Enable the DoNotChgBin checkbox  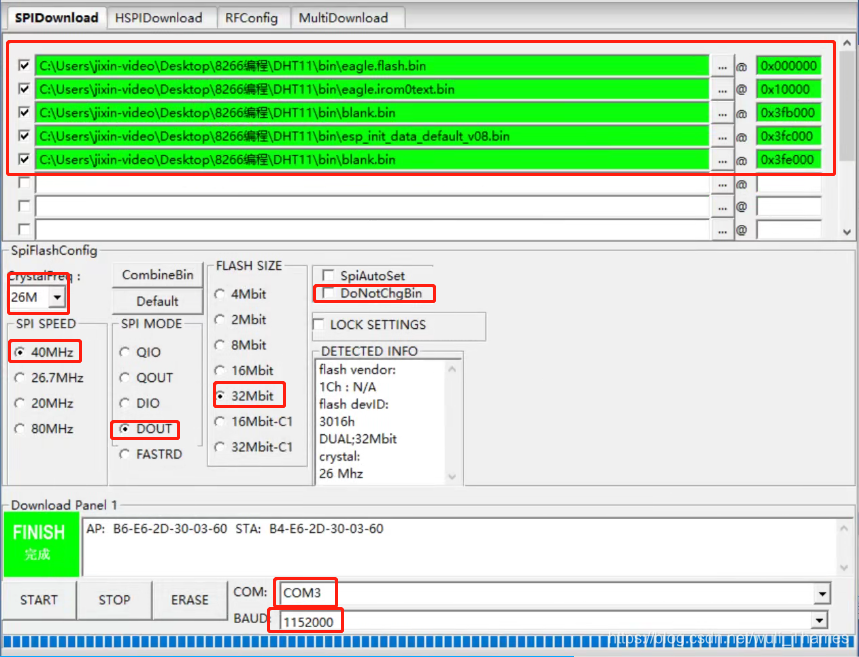pos(328,293)
